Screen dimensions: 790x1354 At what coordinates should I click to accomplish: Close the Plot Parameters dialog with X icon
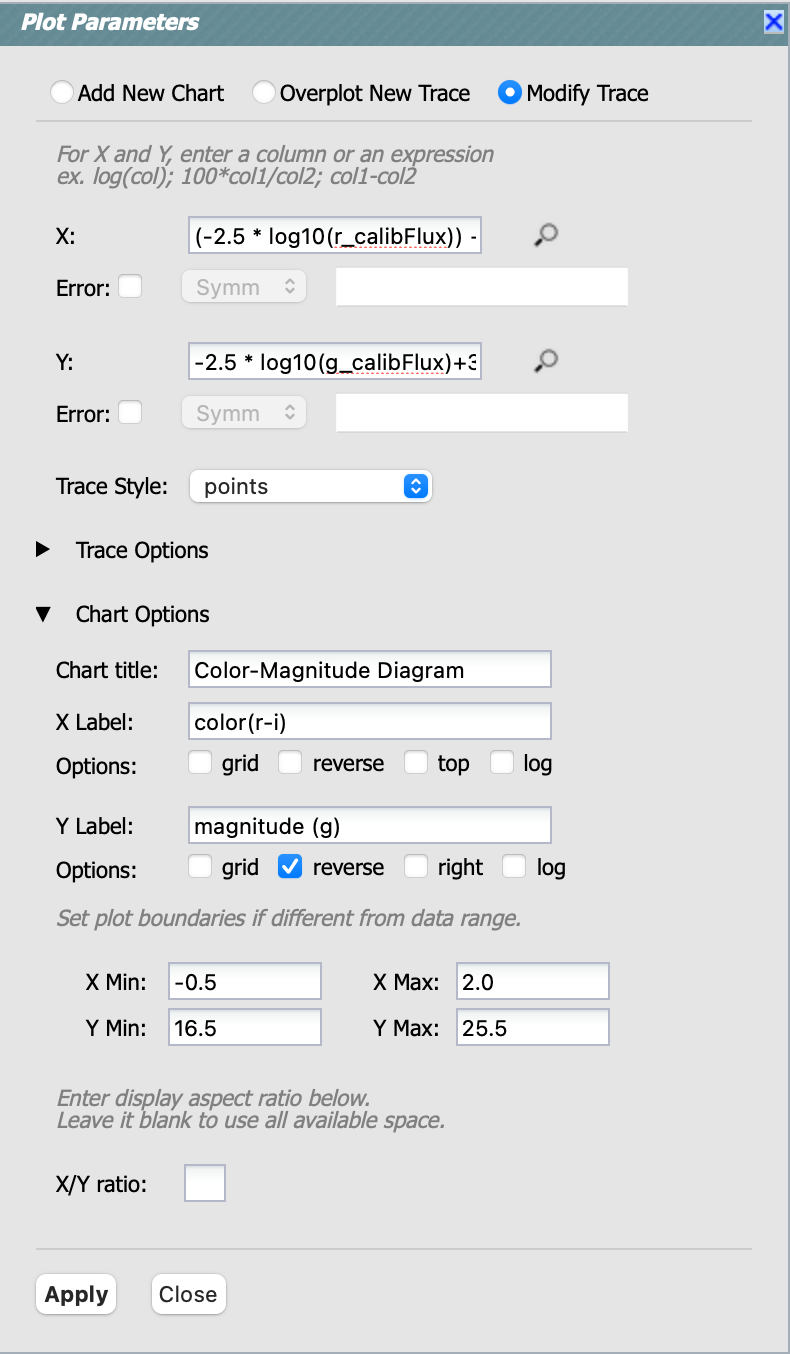pyautogui.click(x=773, y=22)
